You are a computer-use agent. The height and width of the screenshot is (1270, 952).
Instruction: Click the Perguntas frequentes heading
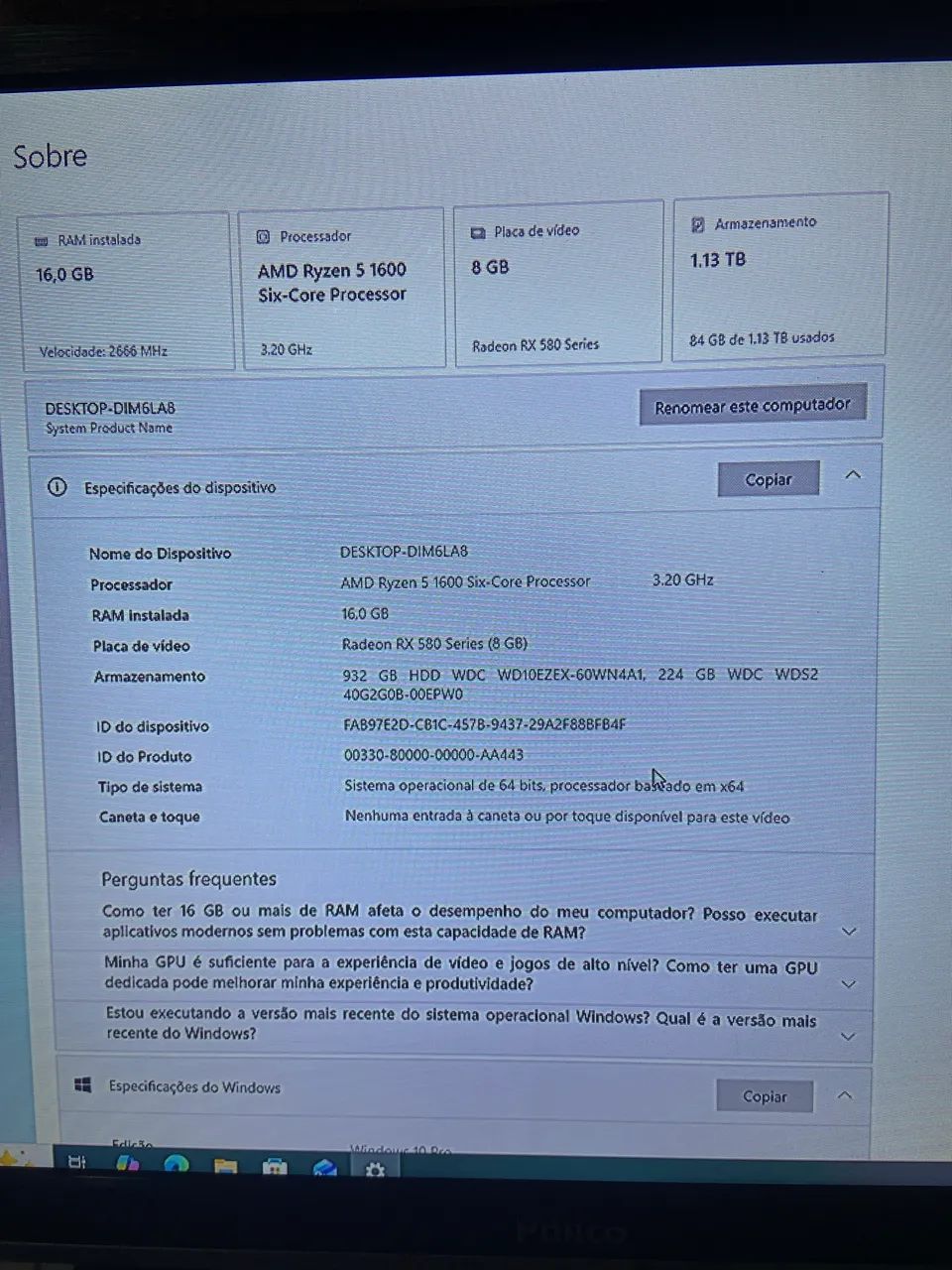click(188, 878)
